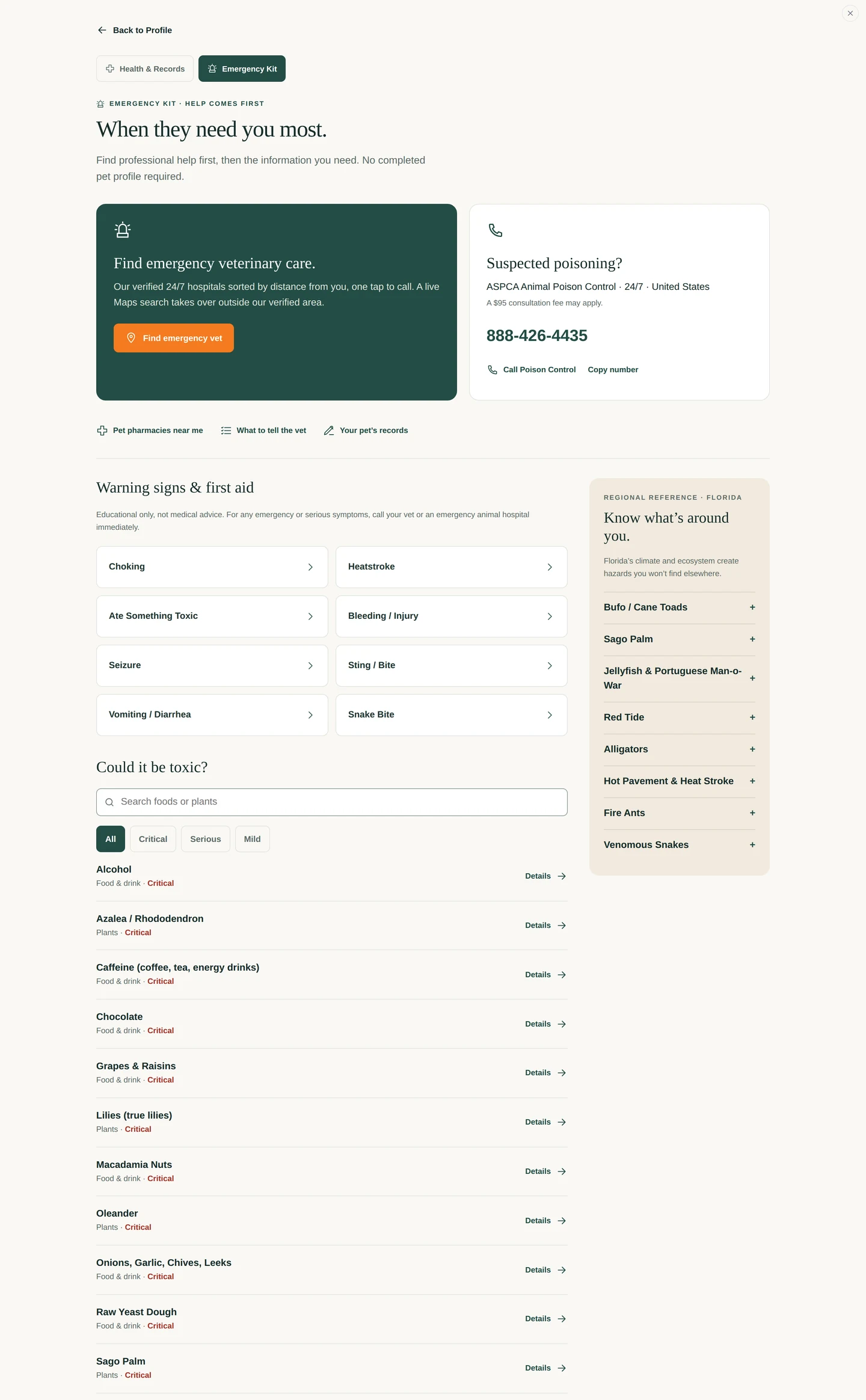Filter toxic list by Critical

point(153,839)
